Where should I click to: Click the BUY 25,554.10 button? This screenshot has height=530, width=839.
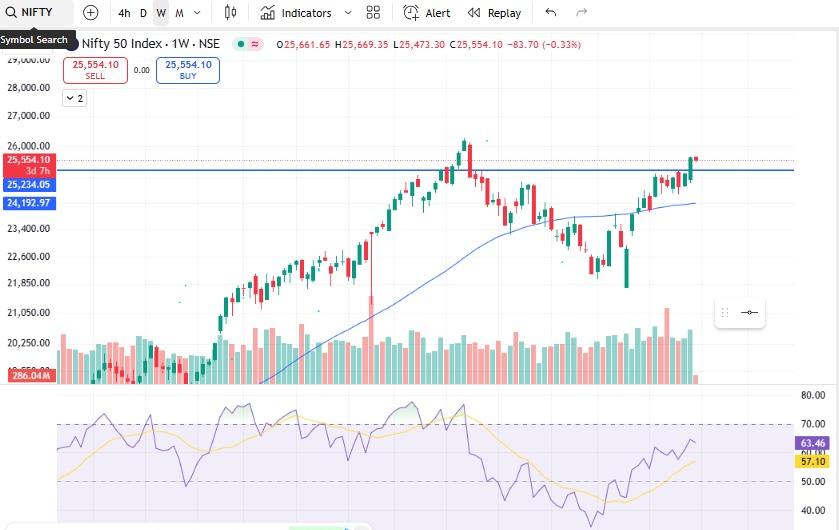pos(188,70)
